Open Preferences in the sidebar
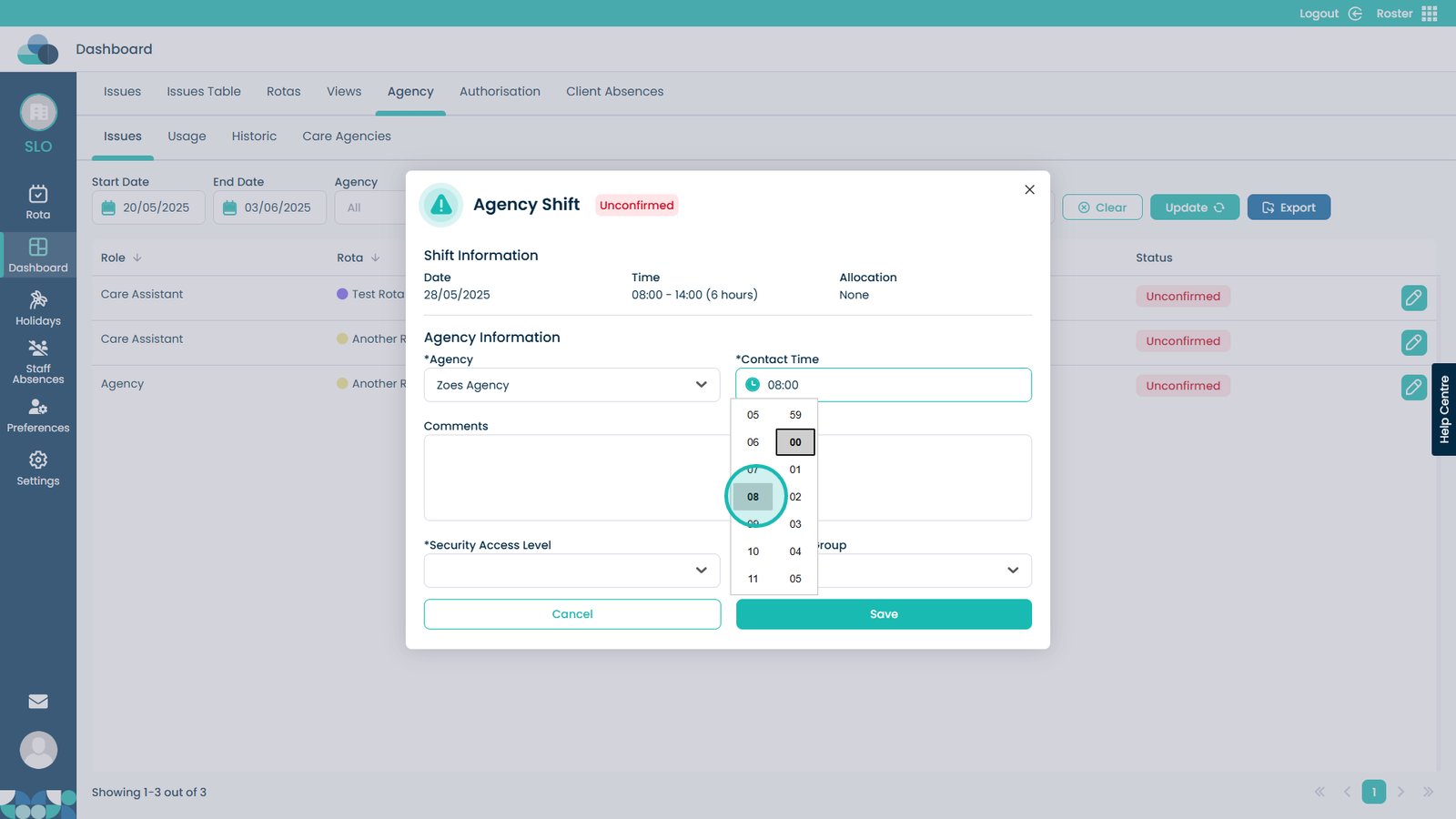The width and height of the screenshot is (1456, 819). coord(38,416)
